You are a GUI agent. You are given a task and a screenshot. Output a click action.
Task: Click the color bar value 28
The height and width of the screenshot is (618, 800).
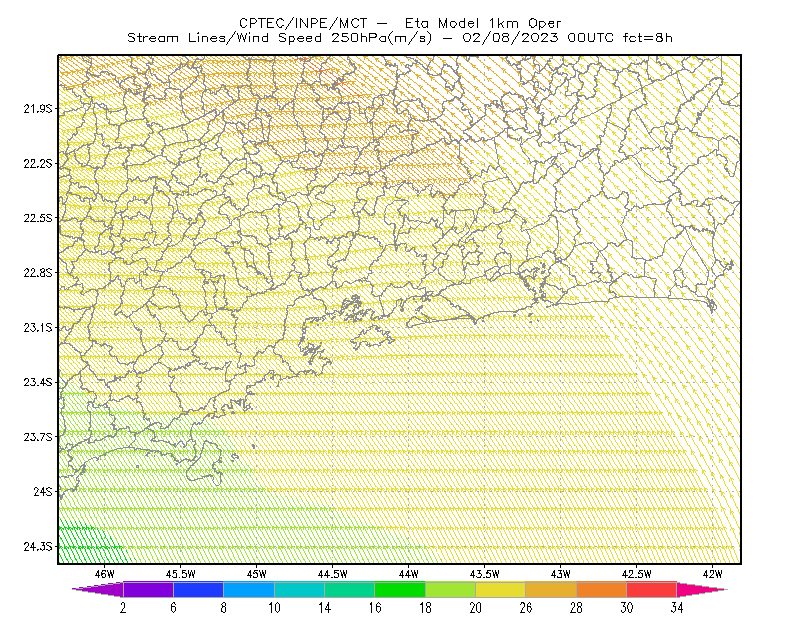tap(577, 608)
